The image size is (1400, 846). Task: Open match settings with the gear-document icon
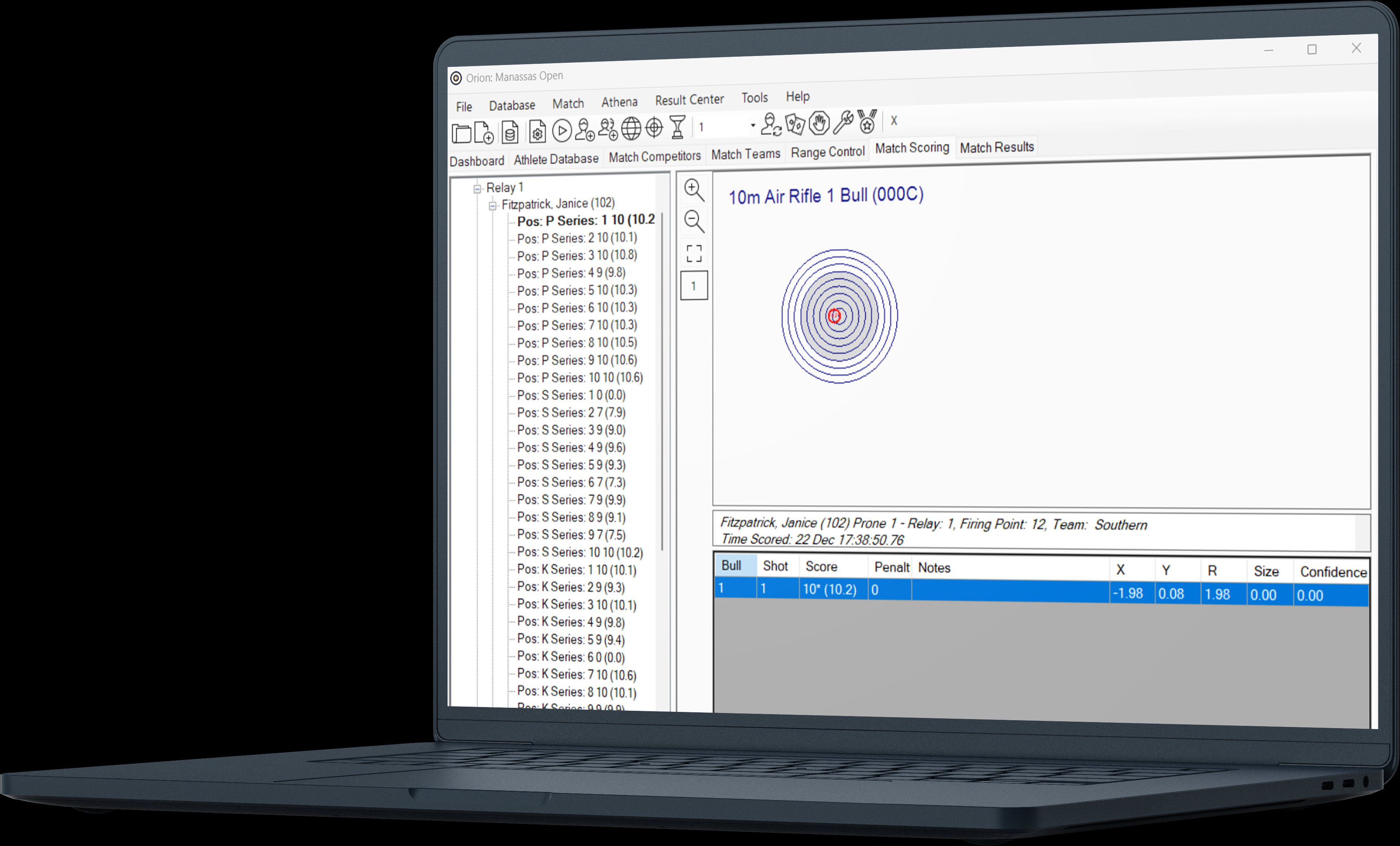[x=537, y=132]
